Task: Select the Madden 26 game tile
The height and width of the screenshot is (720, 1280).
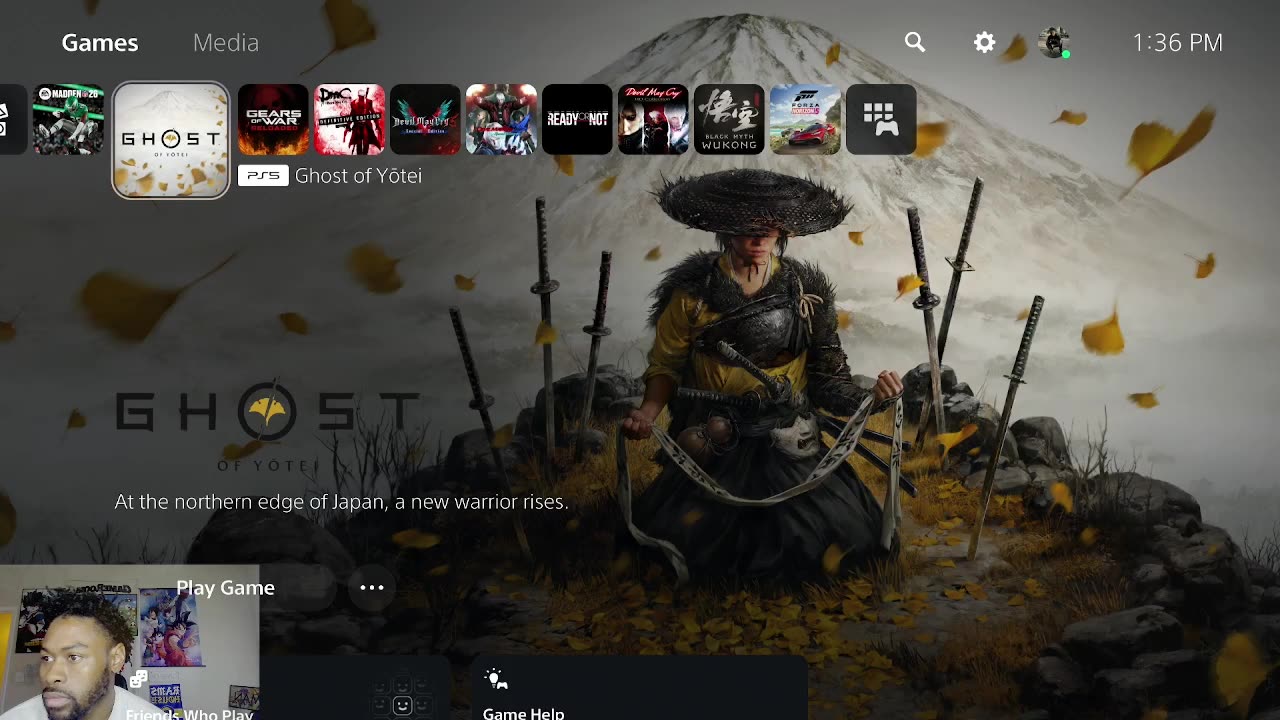Action: coord(68,120)
